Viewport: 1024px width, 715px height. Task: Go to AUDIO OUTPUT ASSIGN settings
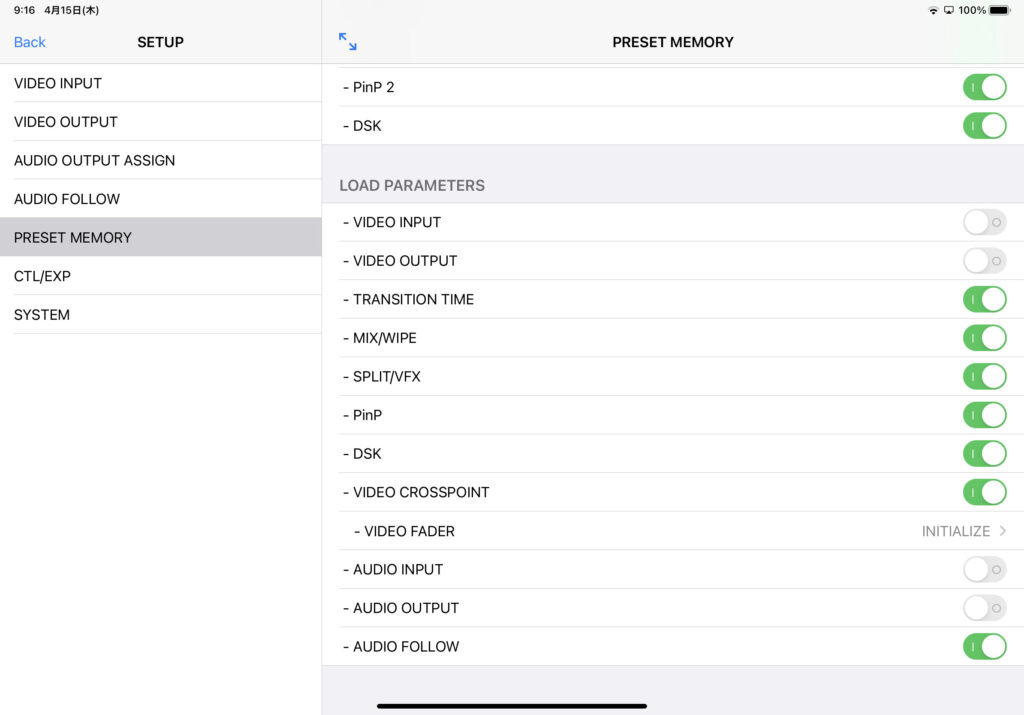(x=160, y=160)
